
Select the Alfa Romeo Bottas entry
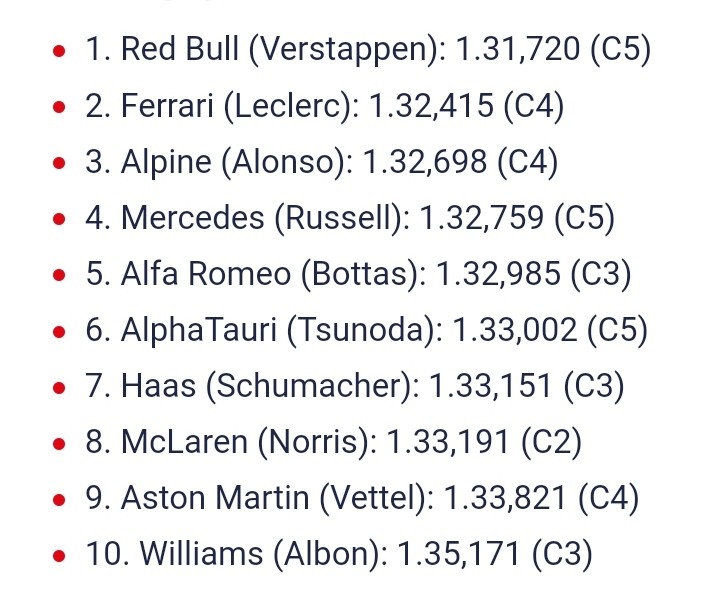coord(358,274)
